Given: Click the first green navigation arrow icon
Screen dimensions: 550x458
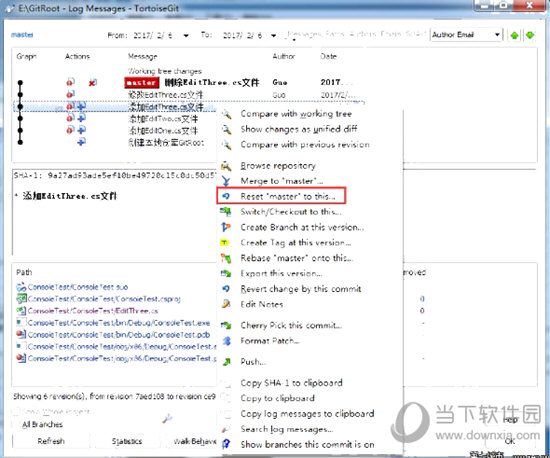Looking at the screenshot, I should click(514, 35).
